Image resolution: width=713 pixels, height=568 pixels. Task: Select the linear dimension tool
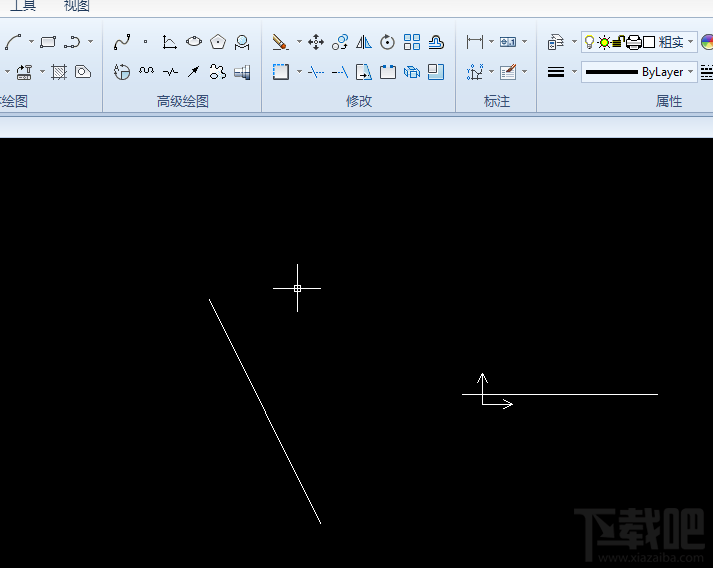pyautogui.click(x=475, y=42)
